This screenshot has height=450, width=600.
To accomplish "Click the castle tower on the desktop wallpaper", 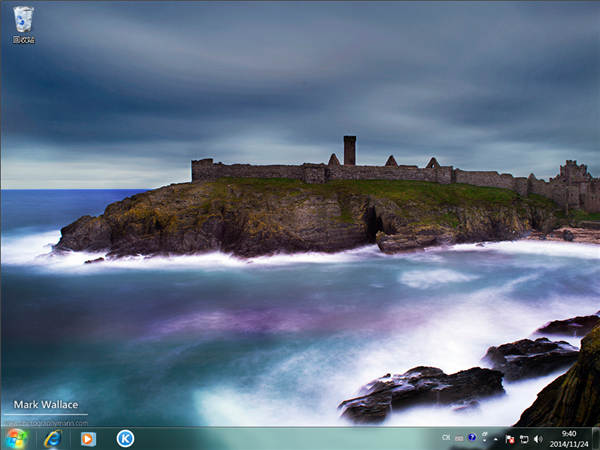I will 349,150.
